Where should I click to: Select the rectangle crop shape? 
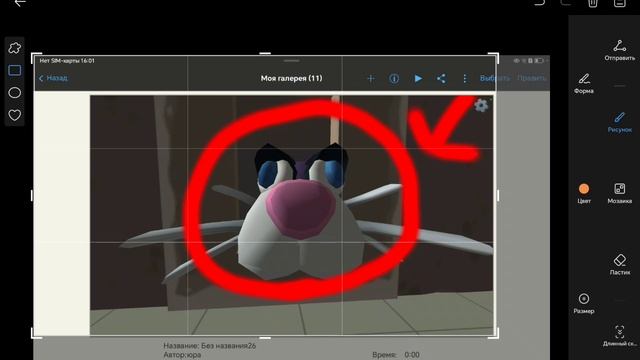15,70
